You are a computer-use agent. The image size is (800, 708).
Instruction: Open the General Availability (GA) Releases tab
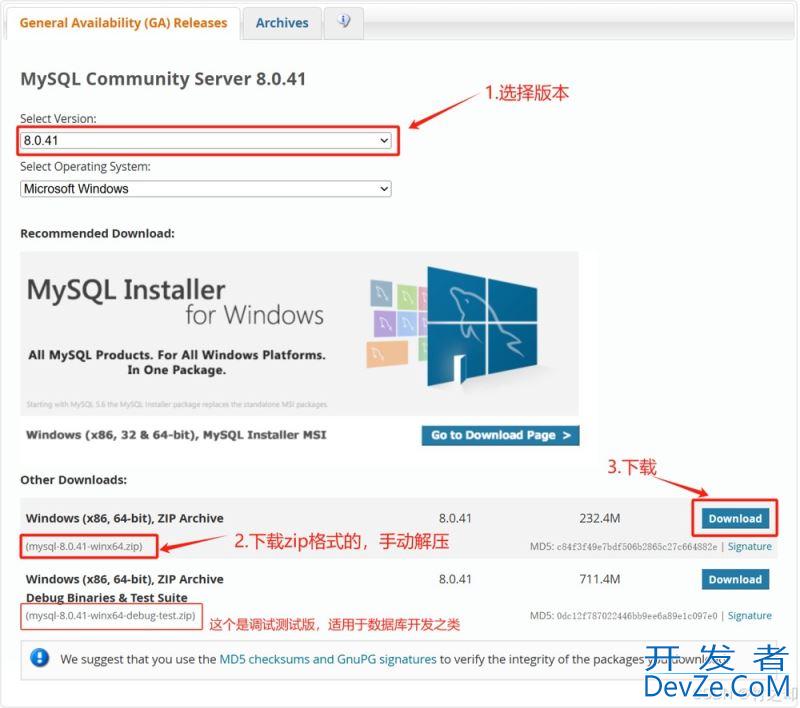[123, 23]
